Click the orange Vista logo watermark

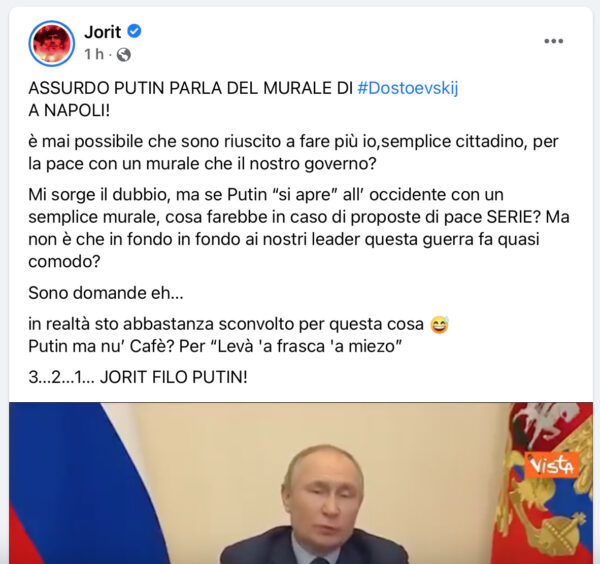(551, 465)
